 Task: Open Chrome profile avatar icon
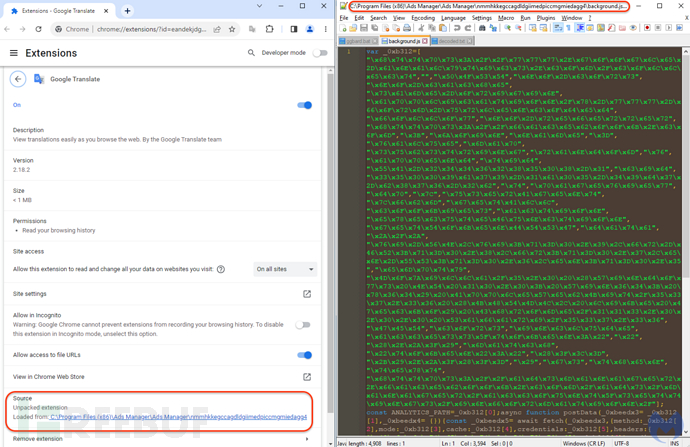point(310,30)
